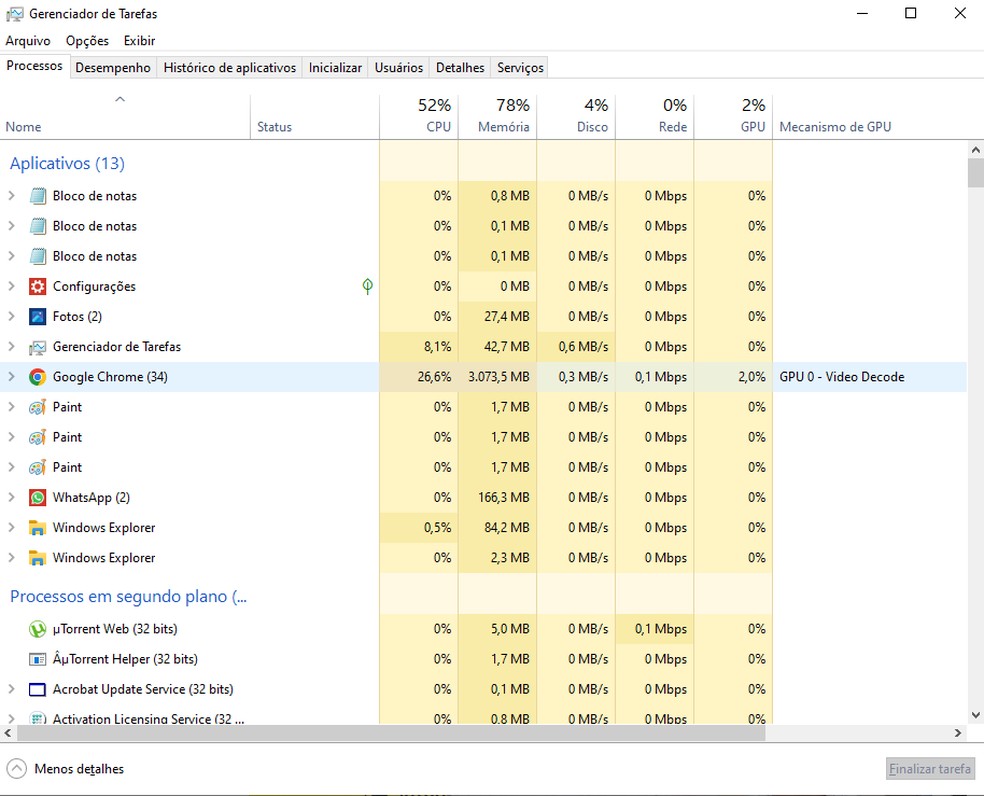The width and height of the screenshot is (984, 796).
Task: Click the Google Chrome icon in process list
Action: (38, 377)
